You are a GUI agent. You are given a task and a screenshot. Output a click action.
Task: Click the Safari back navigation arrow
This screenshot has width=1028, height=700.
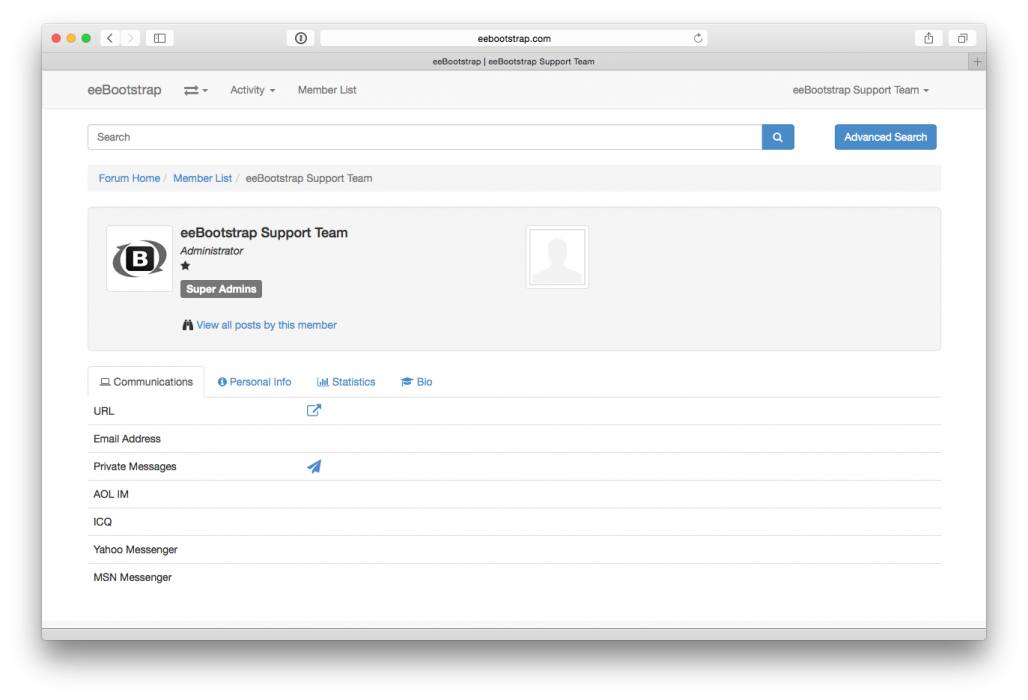(x=110, y=38)
